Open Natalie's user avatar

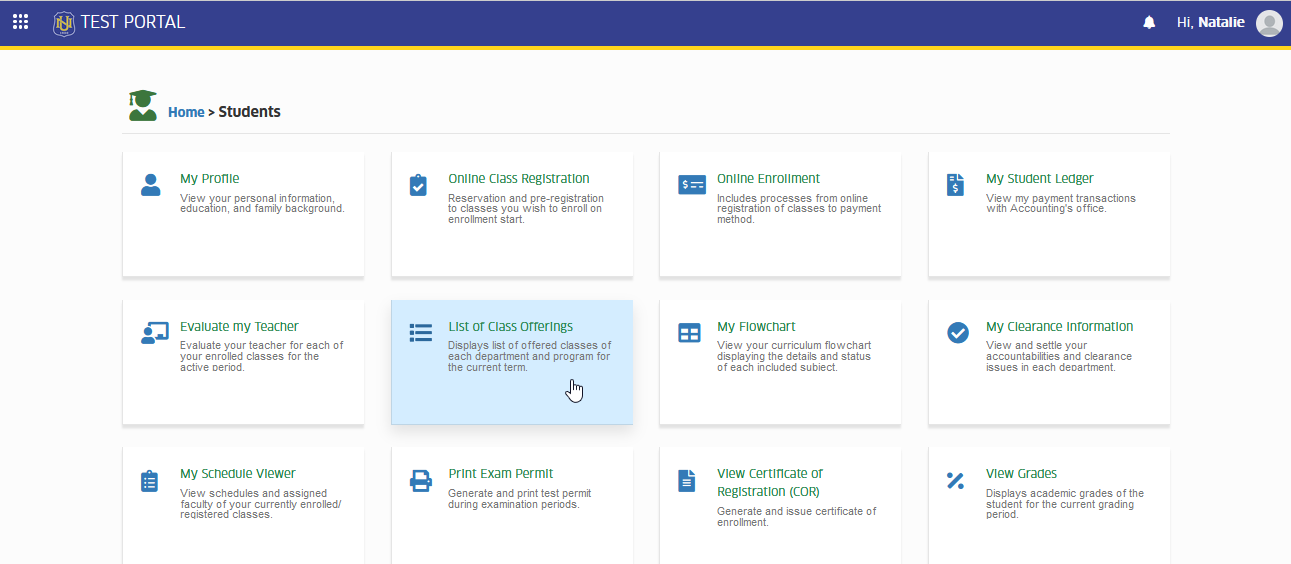1269,22
